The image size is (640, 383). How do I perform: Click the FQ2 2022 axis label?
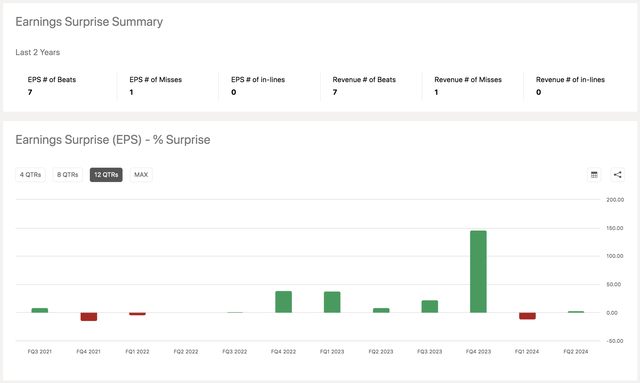pos(186,352)
